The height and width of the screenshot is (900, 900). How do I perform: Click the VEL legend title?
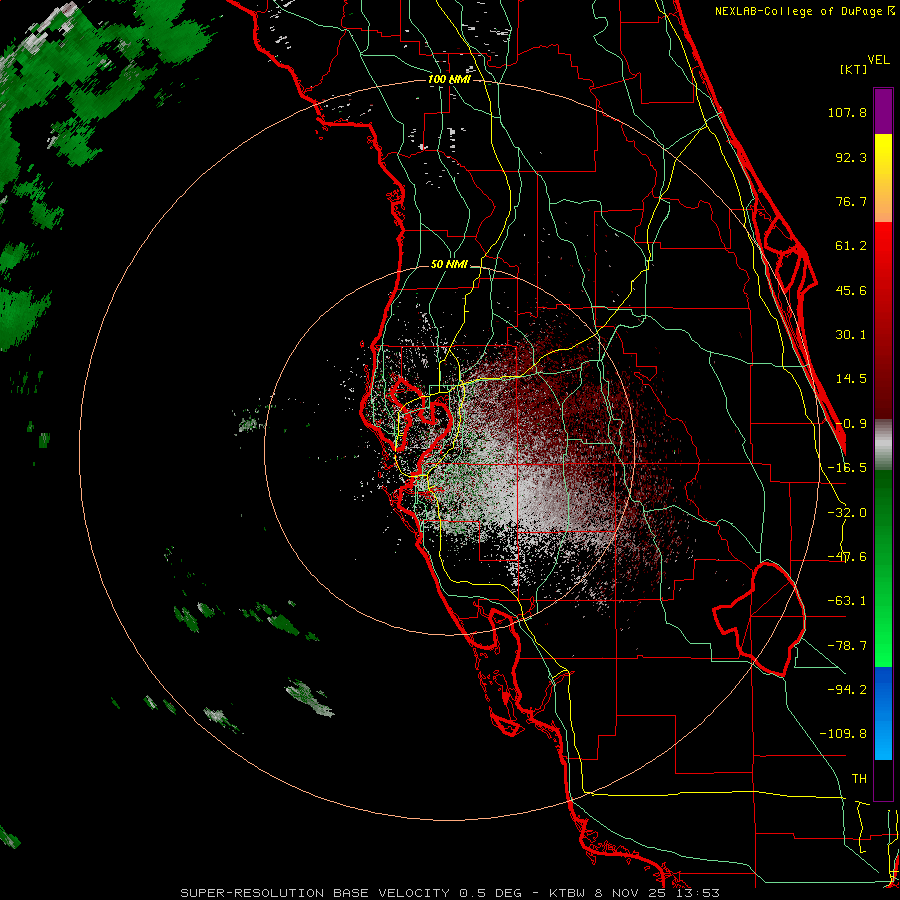point(878,60)
